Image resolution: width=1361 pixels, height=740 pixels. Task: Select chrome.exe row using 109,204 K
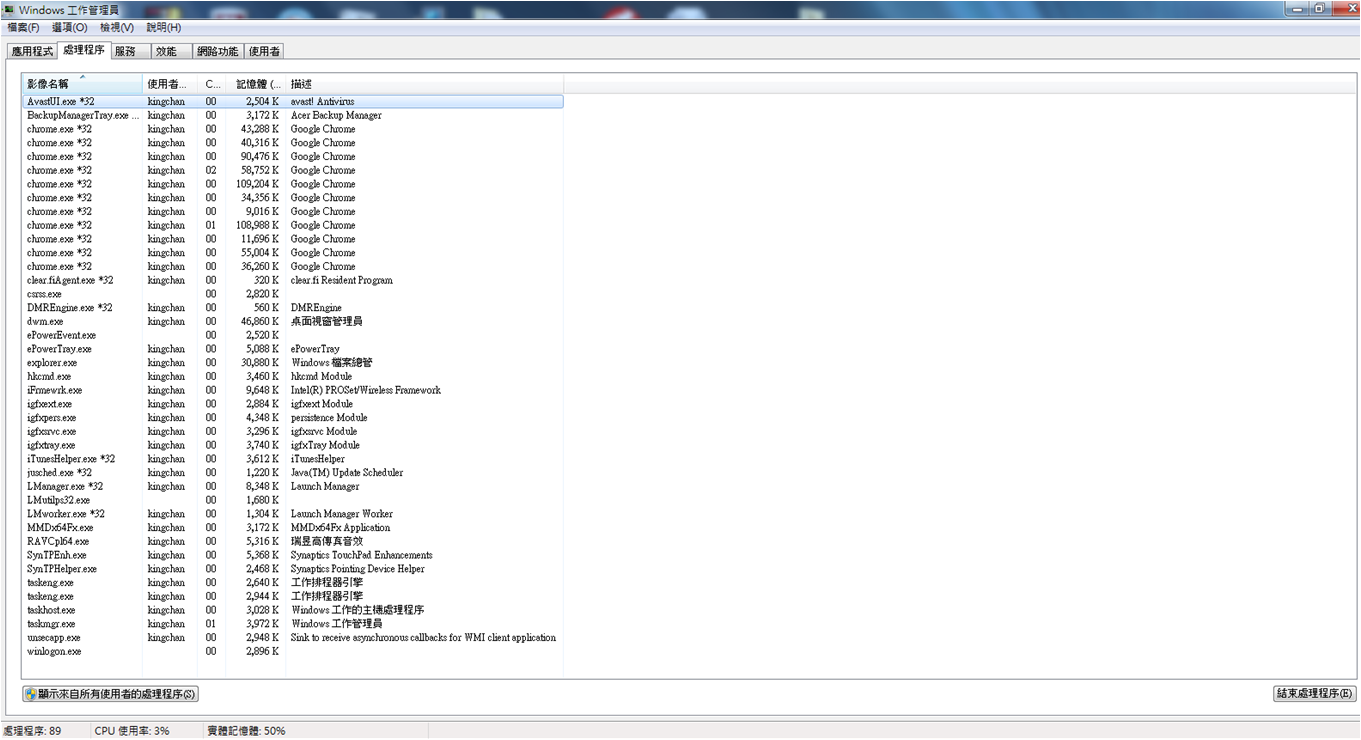293,184
